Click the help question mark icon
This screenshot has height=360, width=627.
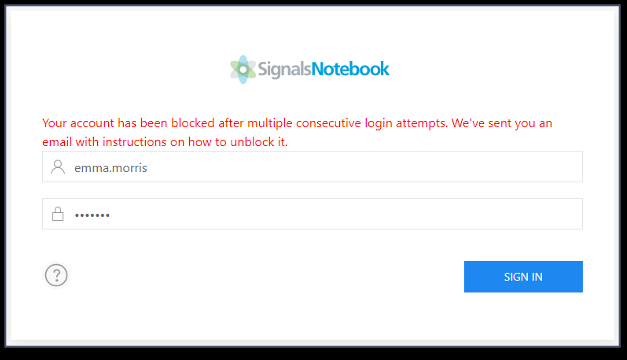(x=56, y=275)
